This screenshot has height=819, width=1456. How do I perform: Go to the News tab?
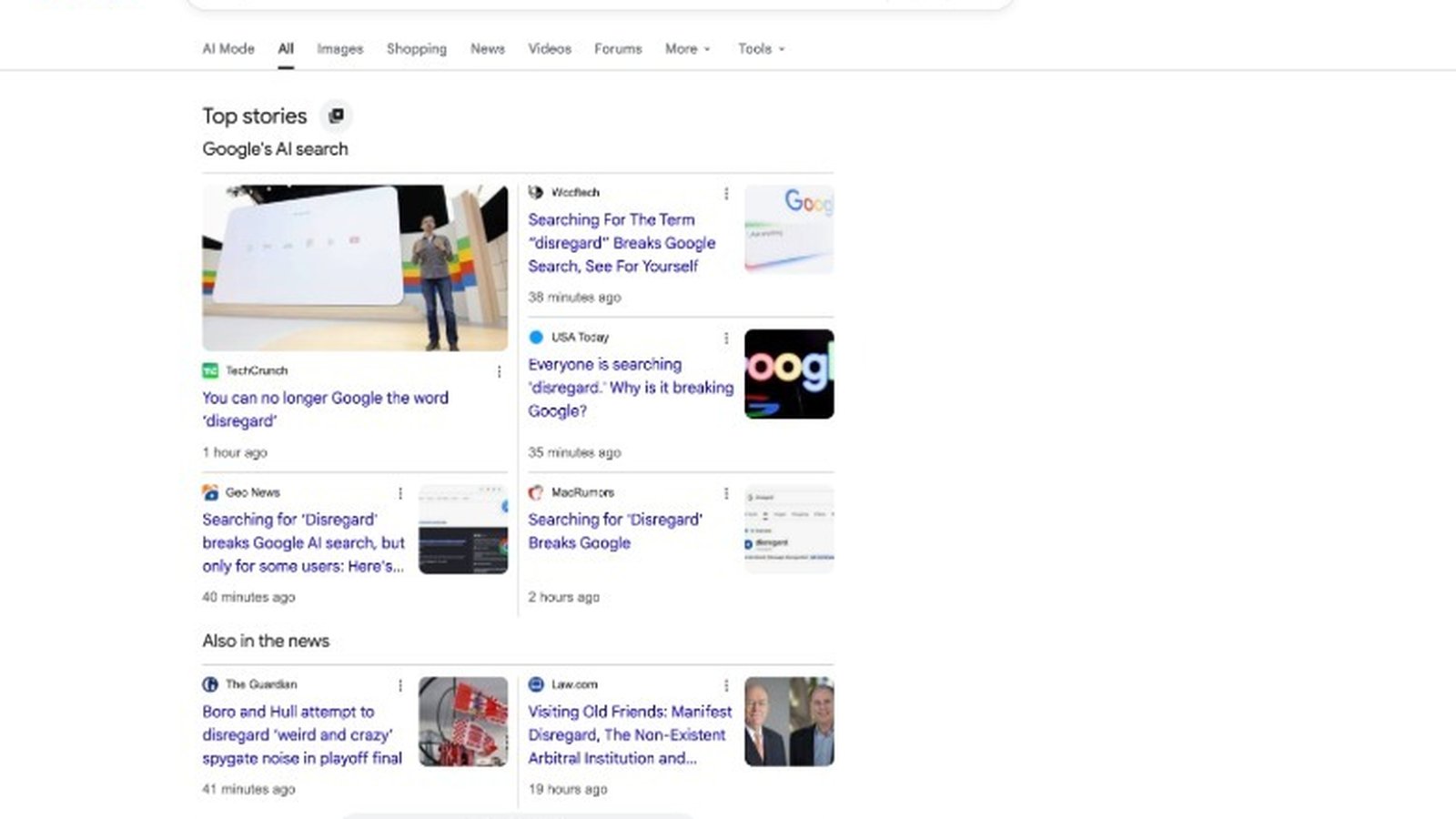point(487,49)
